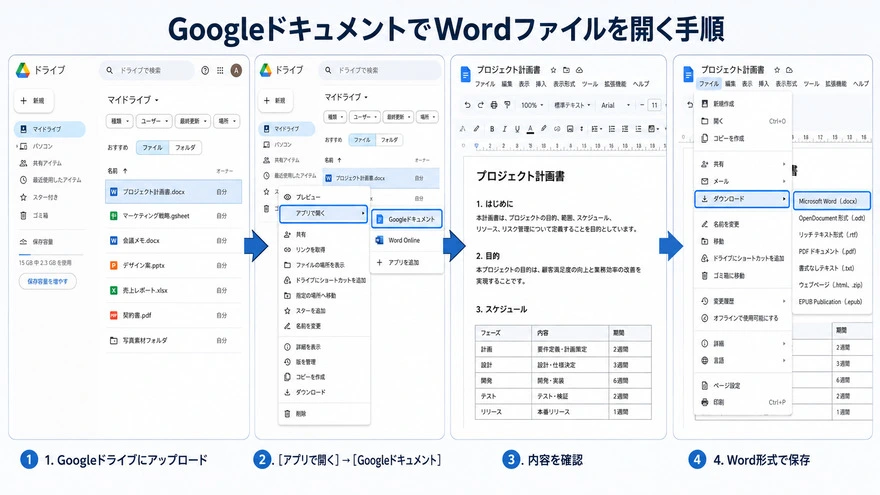
Task: Click the decrease font size minus icon
Action: click(642, 105)
